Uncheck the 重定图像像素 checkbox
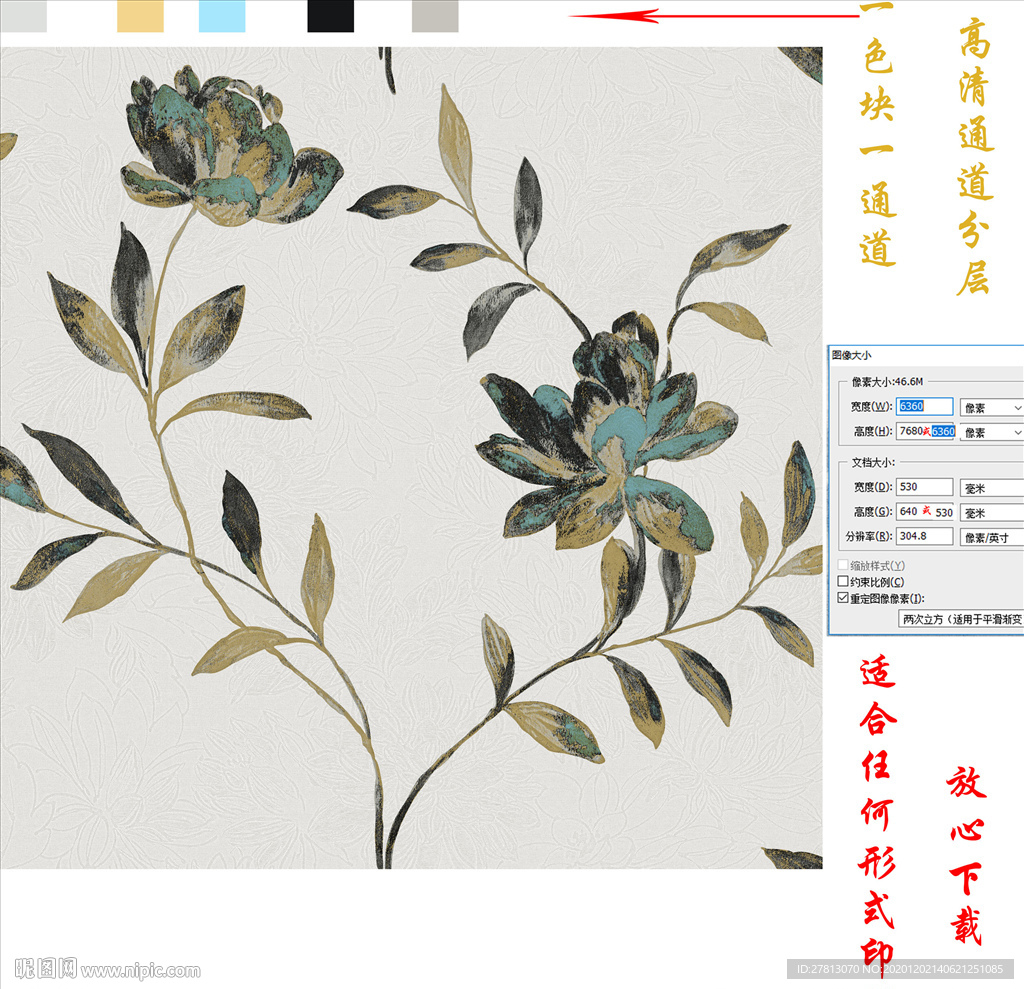 click(x=842, y=598)
